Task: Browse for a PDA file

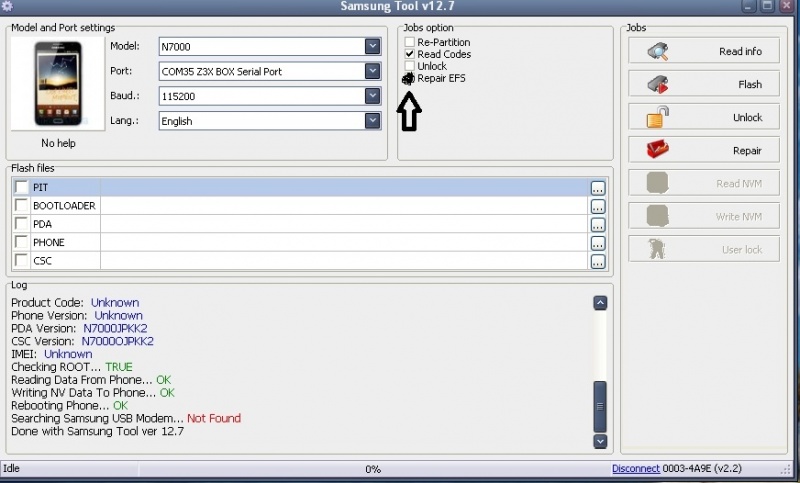Action: (x=597, y=224)
